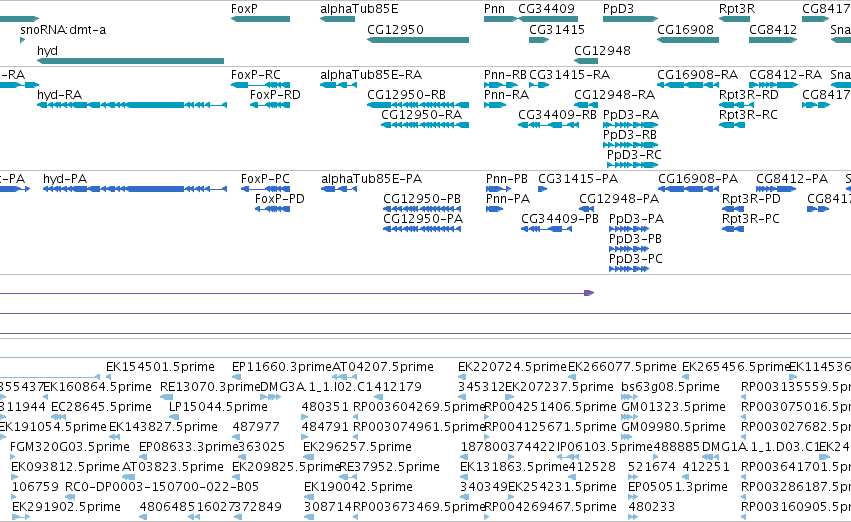Select the PpD3-PA protein label
Image resolution: width=851 pixels, height=522 pixels.
[x=637, y=219]
